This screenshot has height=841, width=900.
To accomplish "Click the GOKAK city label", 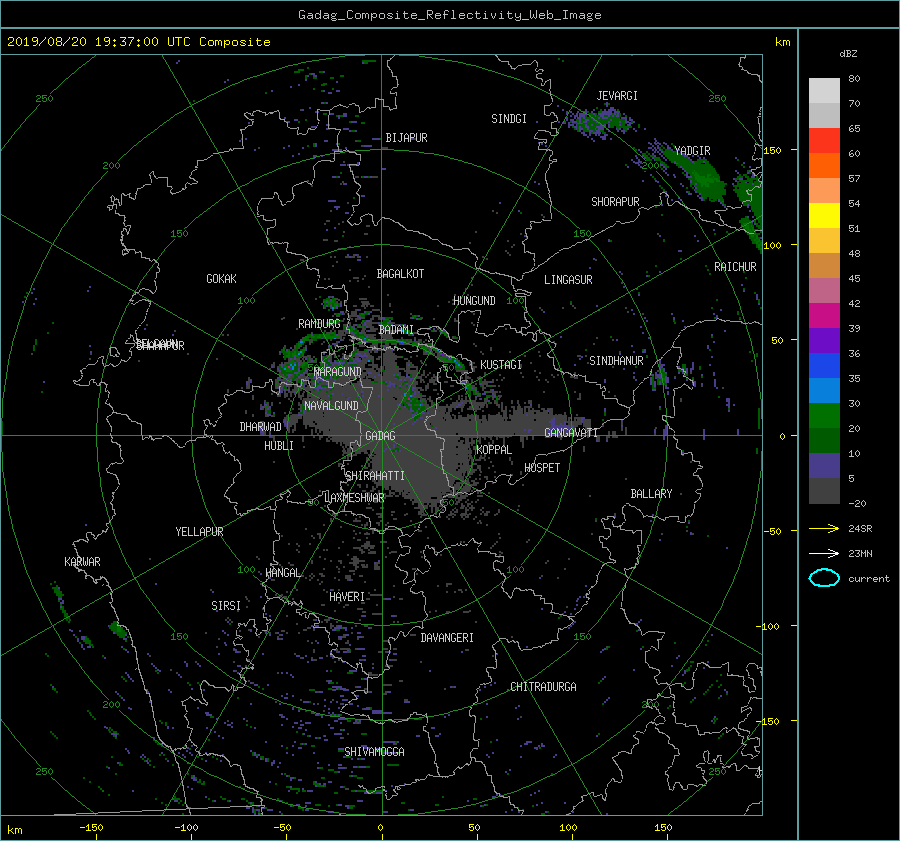I will click(222, 279).
